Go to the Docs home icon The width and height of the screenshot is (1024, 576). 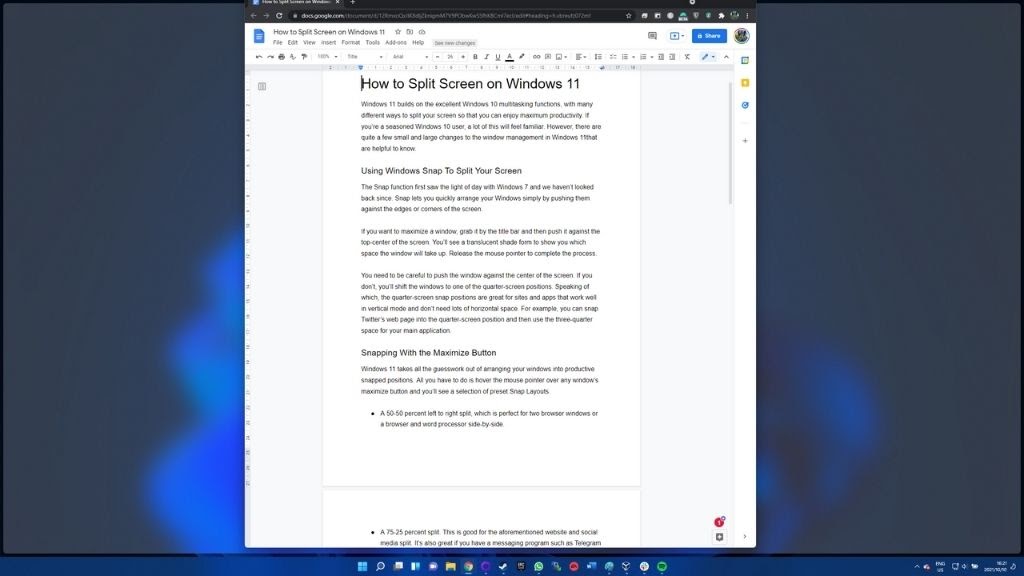pos(259,37)
